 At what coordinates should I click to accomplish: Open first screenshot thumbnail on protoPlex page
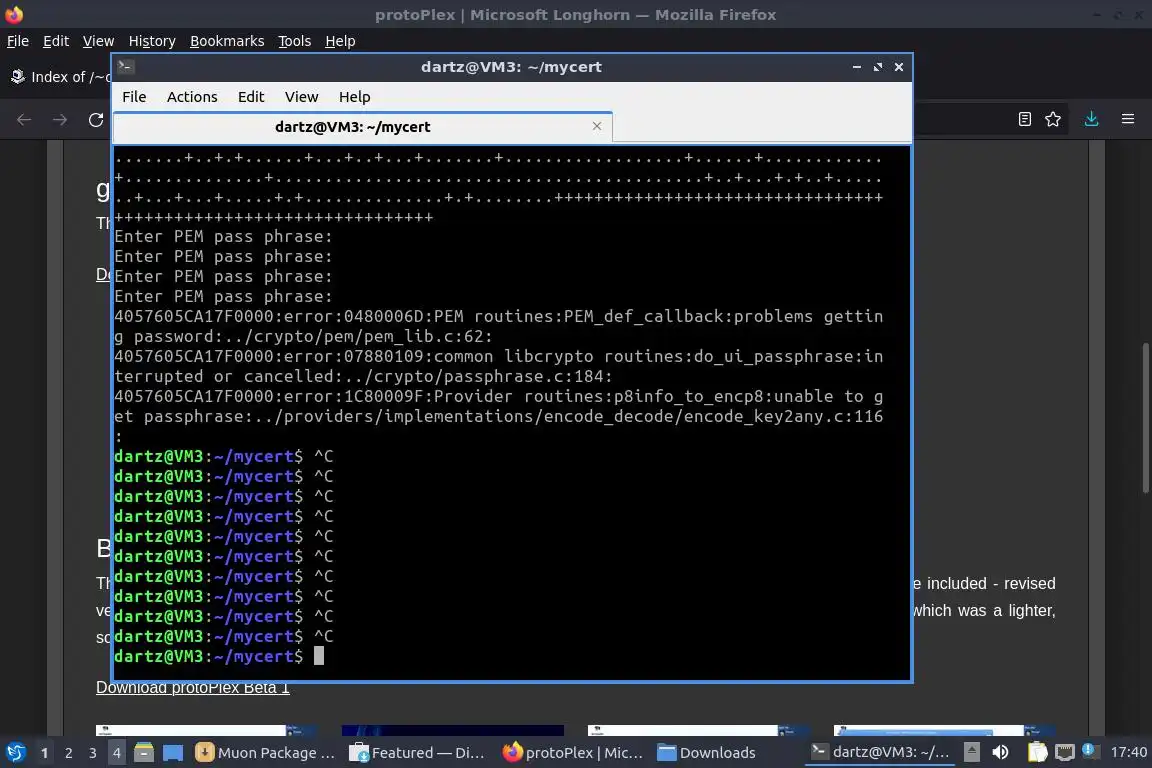point(206,731)
